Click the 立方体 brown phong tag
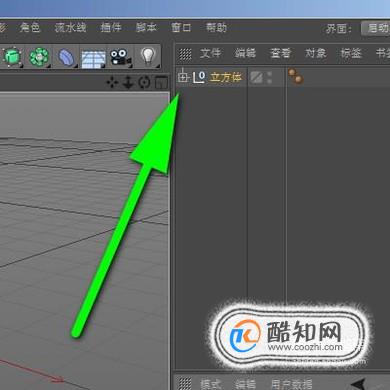The height and width of the screenshot is (390, 390). [x=296, y=76]
